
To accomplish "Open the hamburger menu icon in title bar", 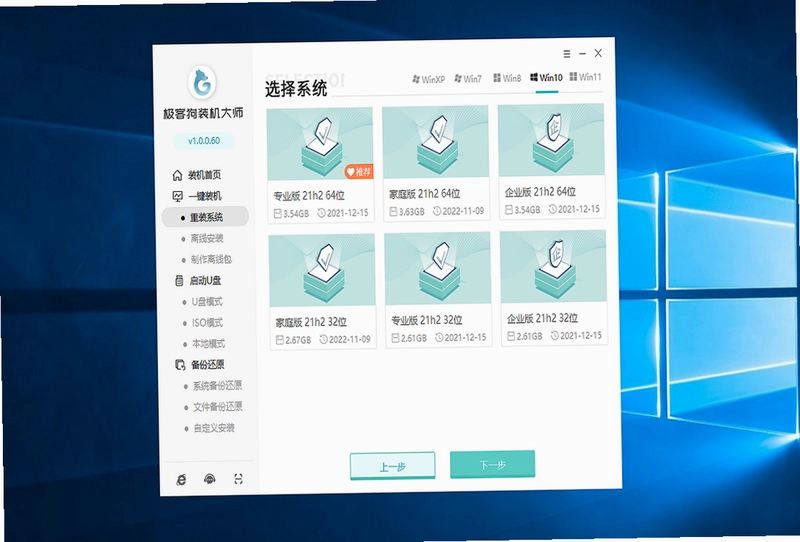I will (567, 54).
